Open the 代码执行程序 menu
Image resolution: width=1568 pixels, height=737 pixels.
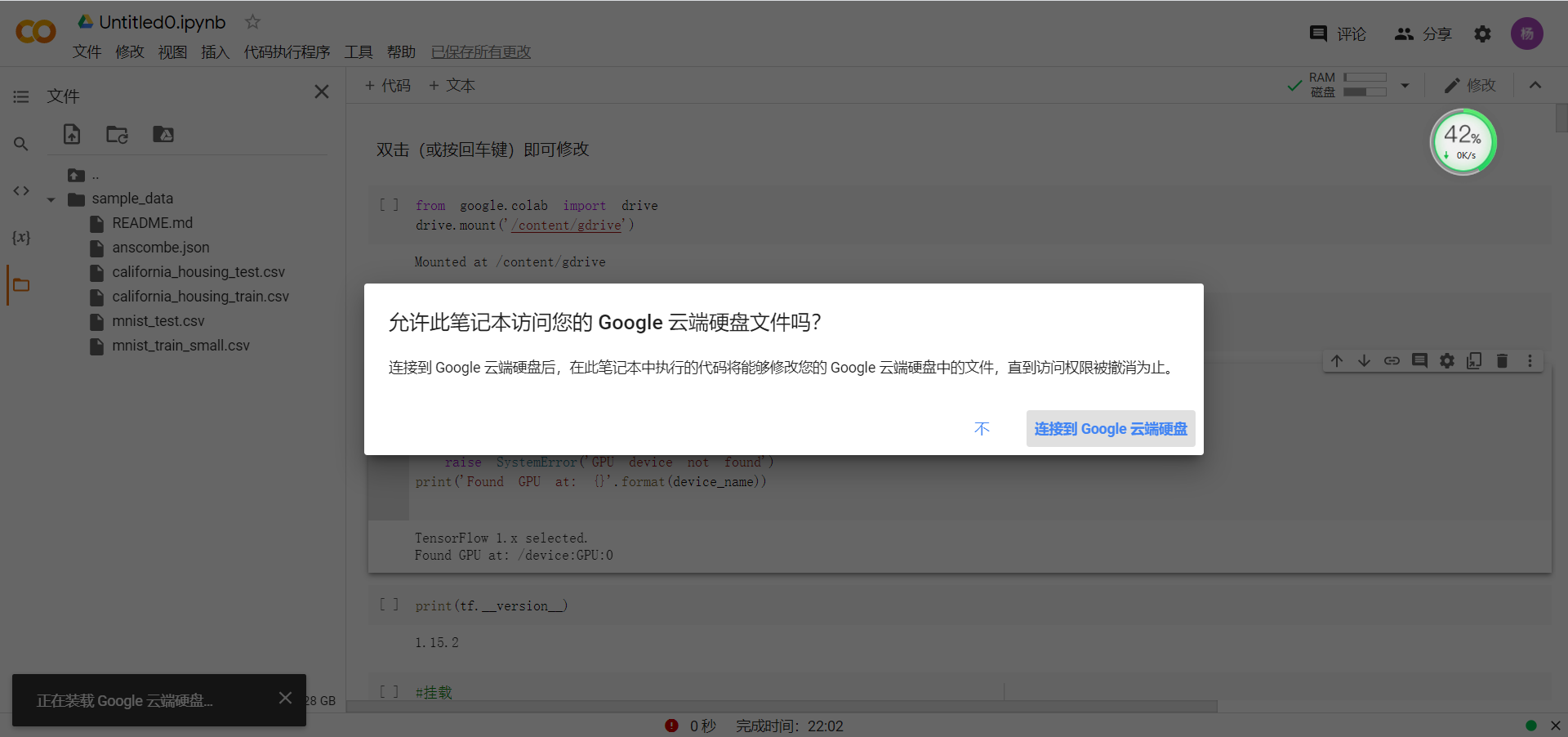tap(287, 52)
